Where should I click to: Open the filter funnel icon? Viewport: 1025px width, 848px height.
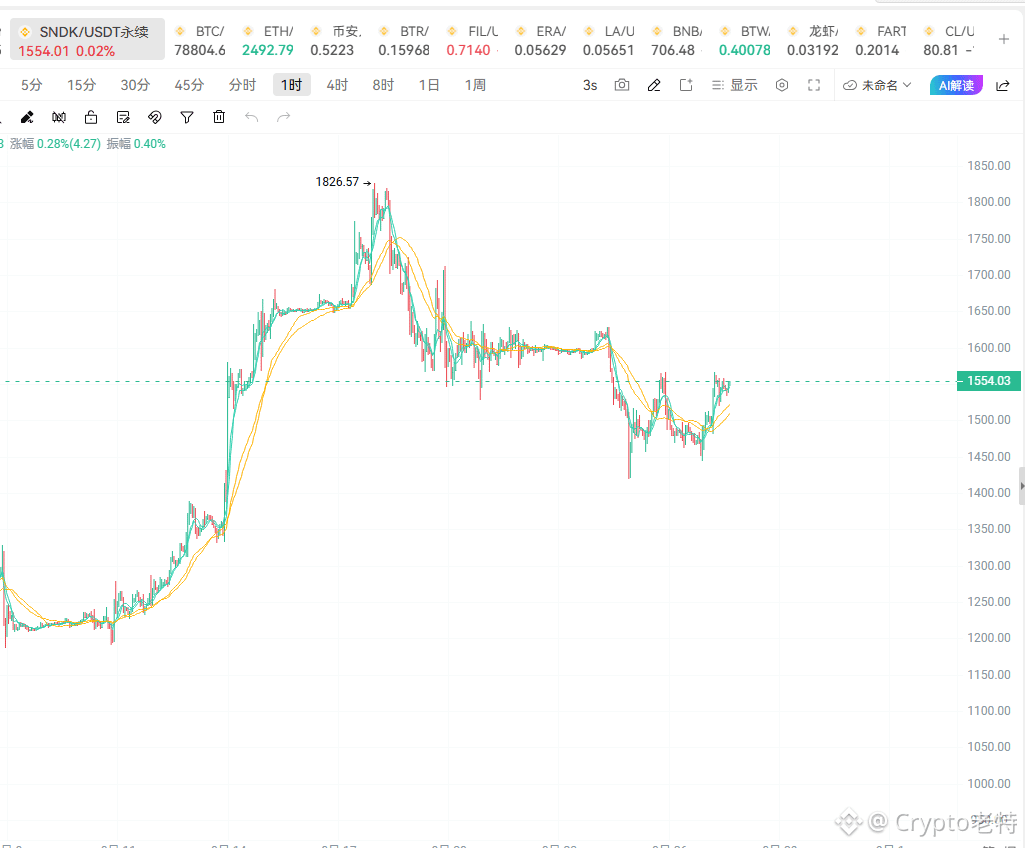pyautogui.click(x=187, y=117)
